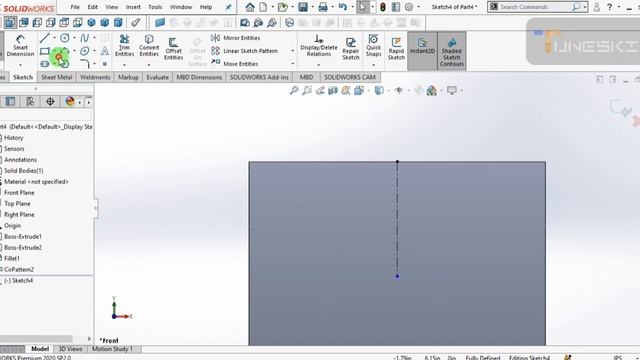The height and width of the screenshot is (360, 640).
Task: Toggle the Select cursor tool
Action: [362, 7]
